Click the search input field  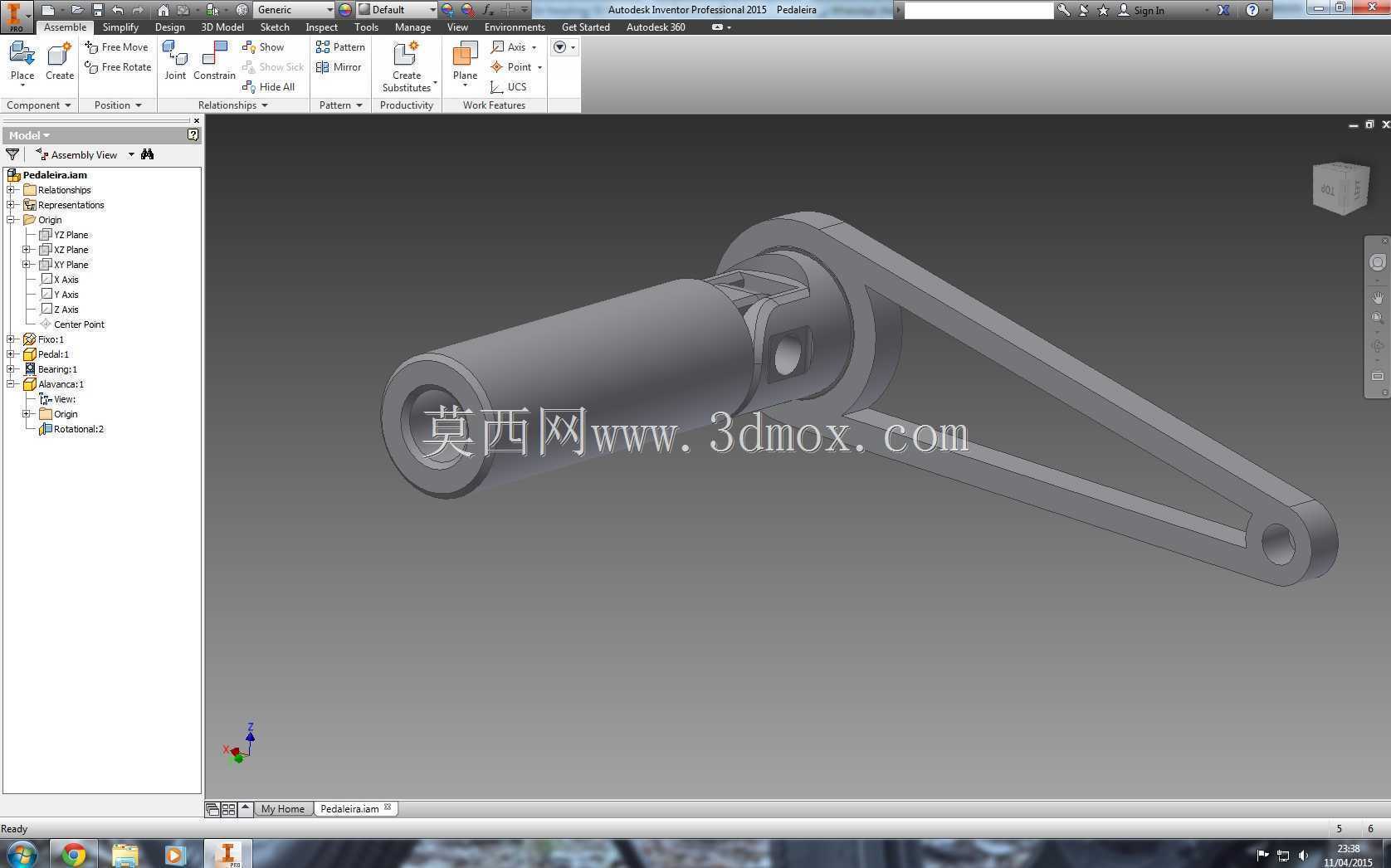[979, 10]
